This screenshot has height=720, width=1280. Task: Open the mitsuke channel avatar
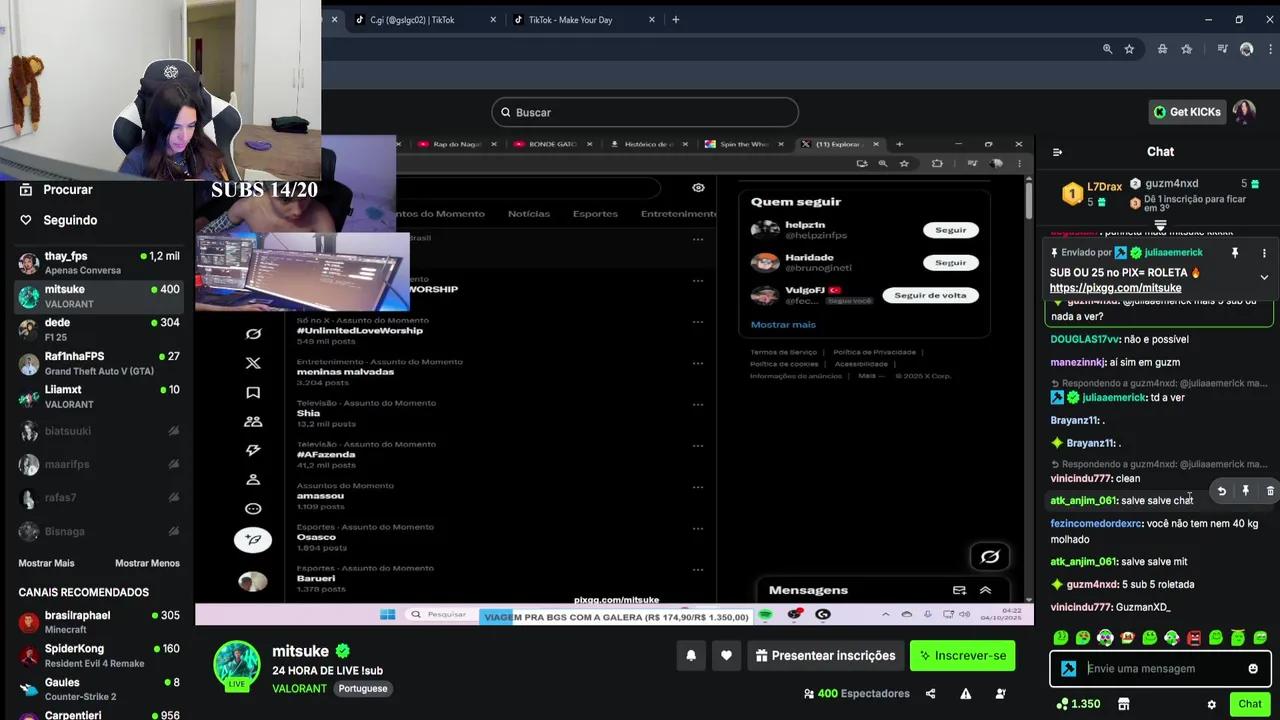point(237,665)
